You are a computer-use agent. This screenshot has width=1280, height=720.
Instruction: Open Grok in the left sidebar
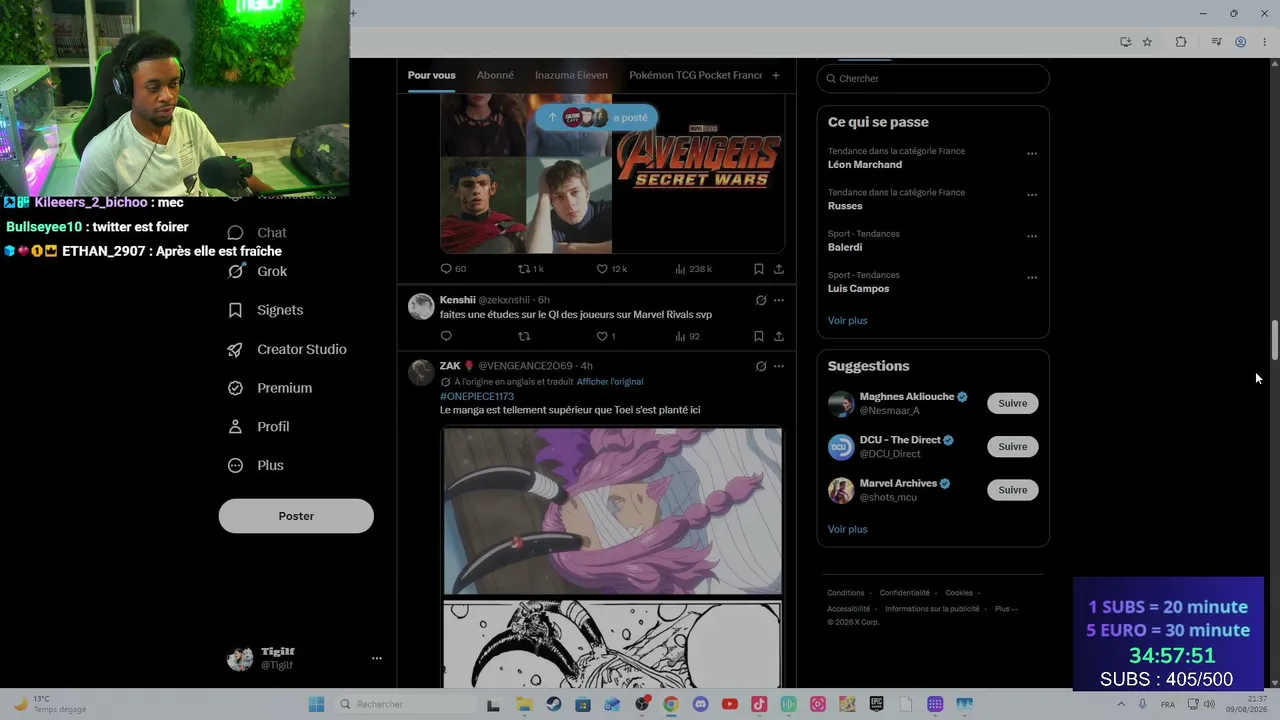258,272
